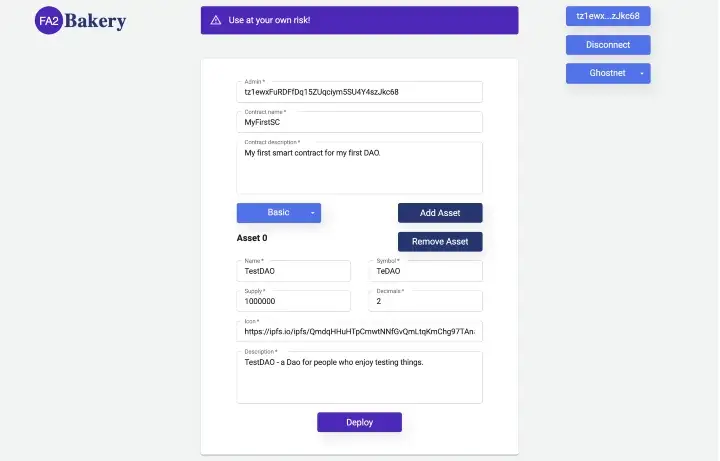
Task: Click the warning triangle icon in banner
Action: point(216,20)
